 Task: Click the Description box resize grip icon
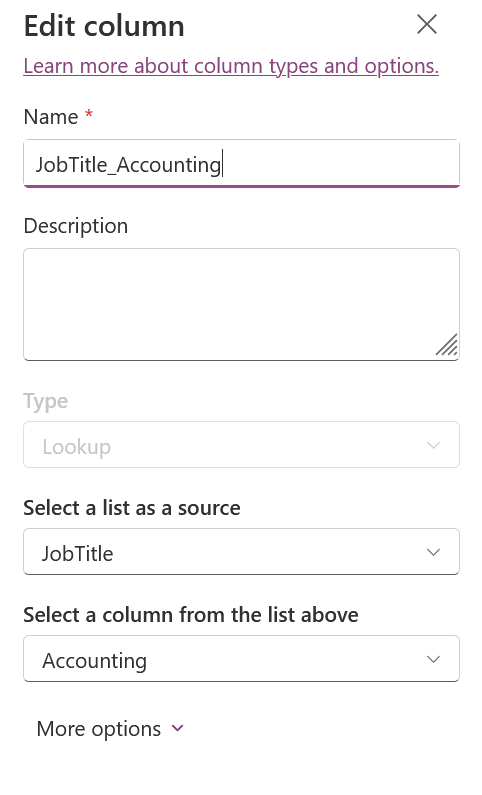click(447, 344)
